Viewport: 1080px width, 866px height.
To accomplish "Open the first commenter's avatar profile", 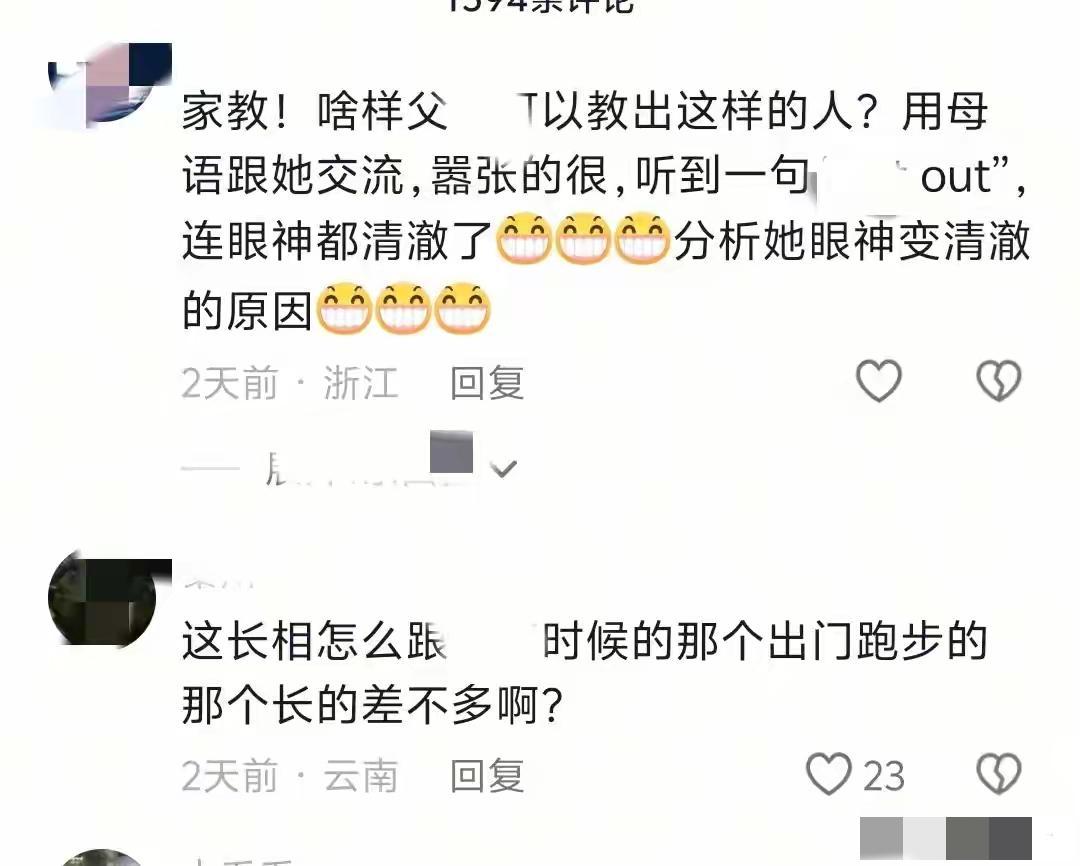I will (109, 85).
